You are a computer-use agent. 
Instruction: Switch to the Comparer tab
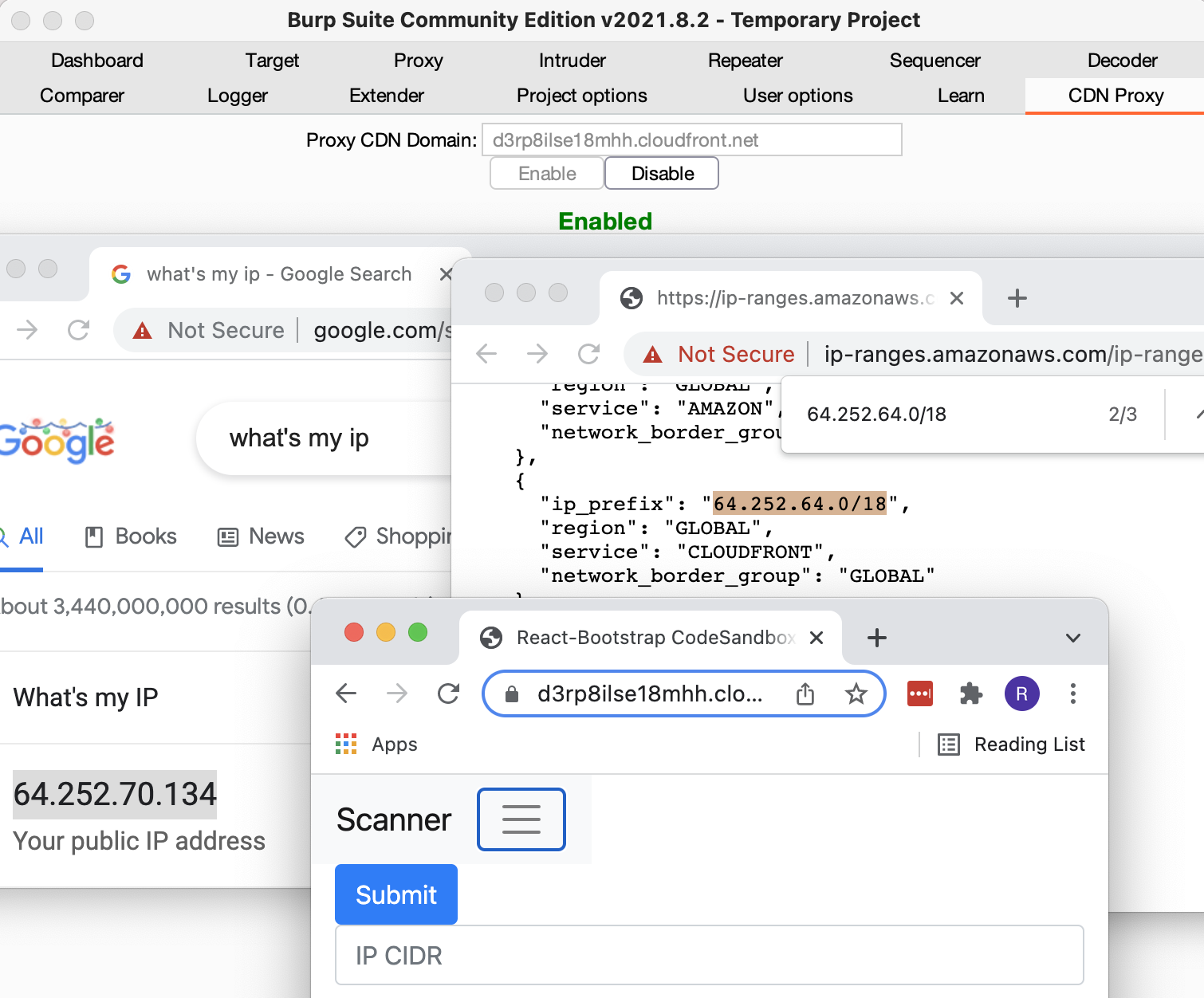coord(82,96)
